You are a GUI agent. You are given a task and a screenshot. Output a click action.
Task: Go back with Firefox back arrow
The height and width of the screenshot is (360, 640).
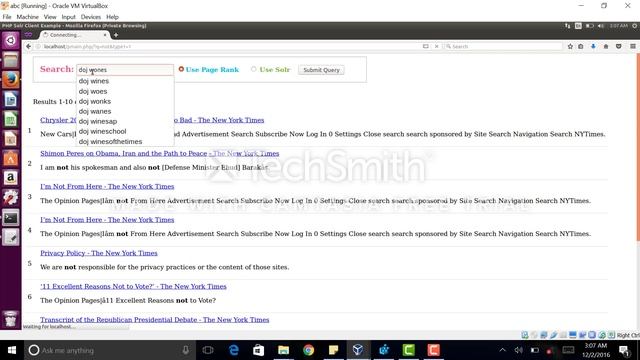28,47
